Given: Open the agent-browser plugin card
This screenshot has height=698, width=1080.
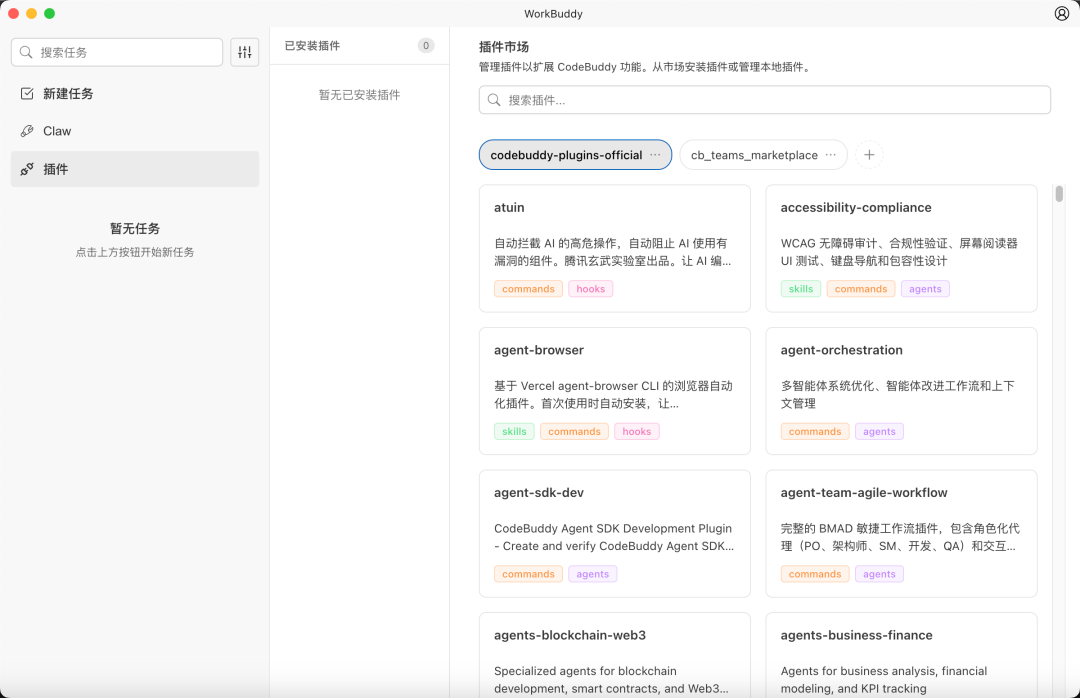Looking at the screenshot, I should [x=614, y=391].
